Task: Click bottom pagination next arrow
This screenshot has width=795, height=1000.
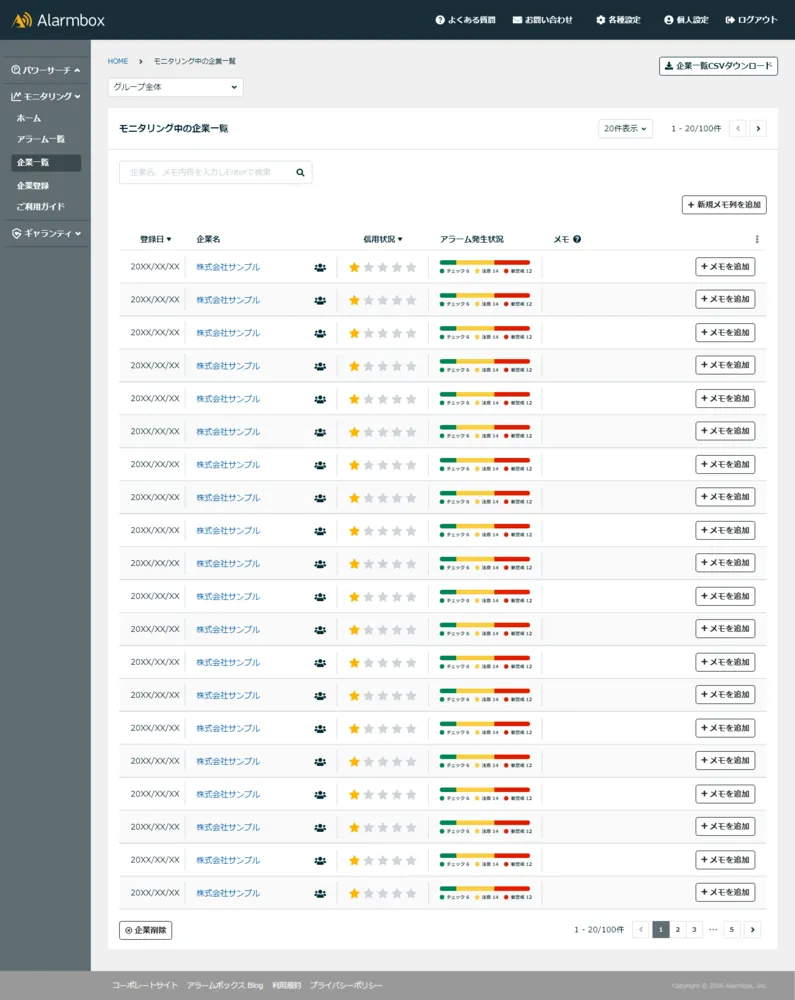Action: point(752,929)
